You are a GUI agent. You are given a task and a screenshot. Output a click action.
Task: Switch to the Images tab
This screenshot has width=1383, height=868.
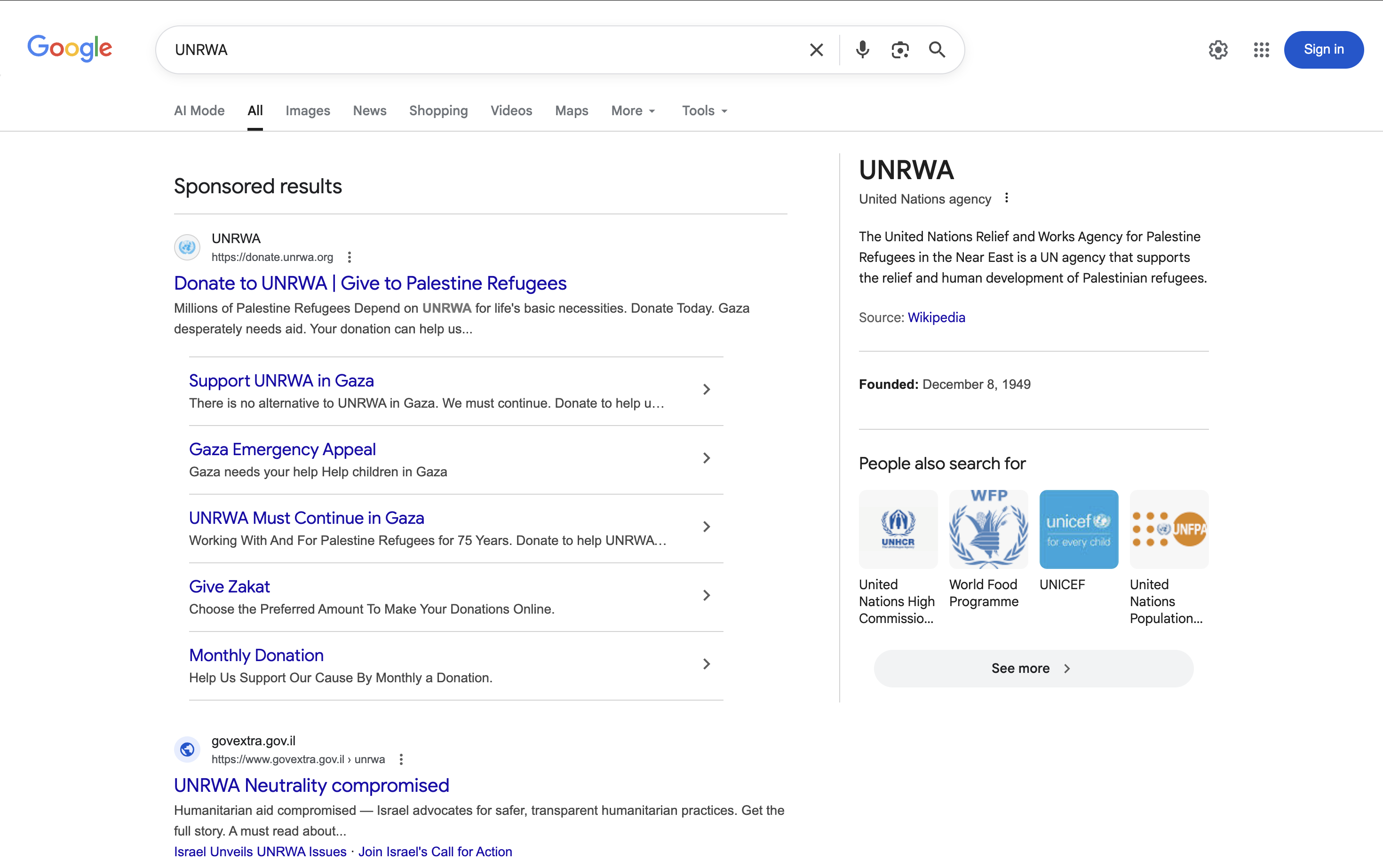pos(308,110)
